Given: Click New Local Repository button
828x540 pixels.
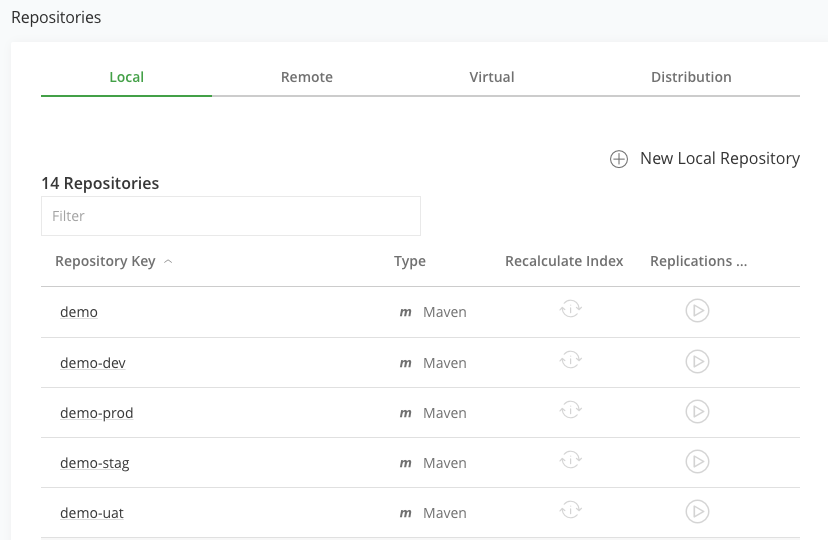Looking at the screenshot, I should [705, 159].
